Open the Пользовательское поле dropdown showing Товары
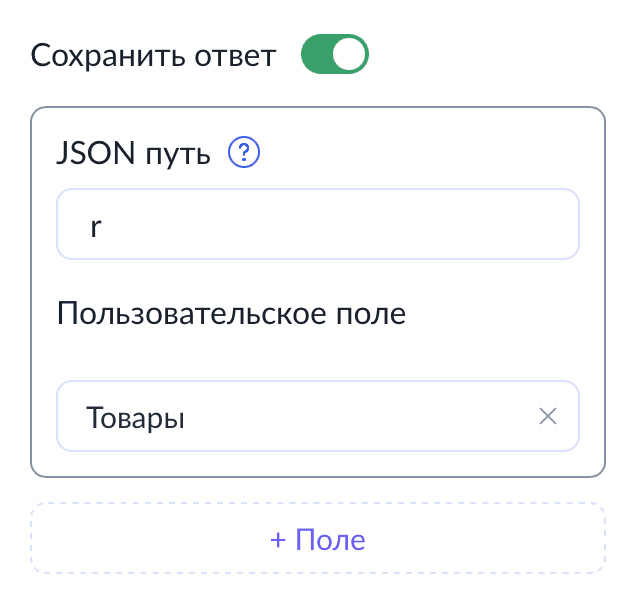Screen dimensions: 630x614 [x=317, y=416]
